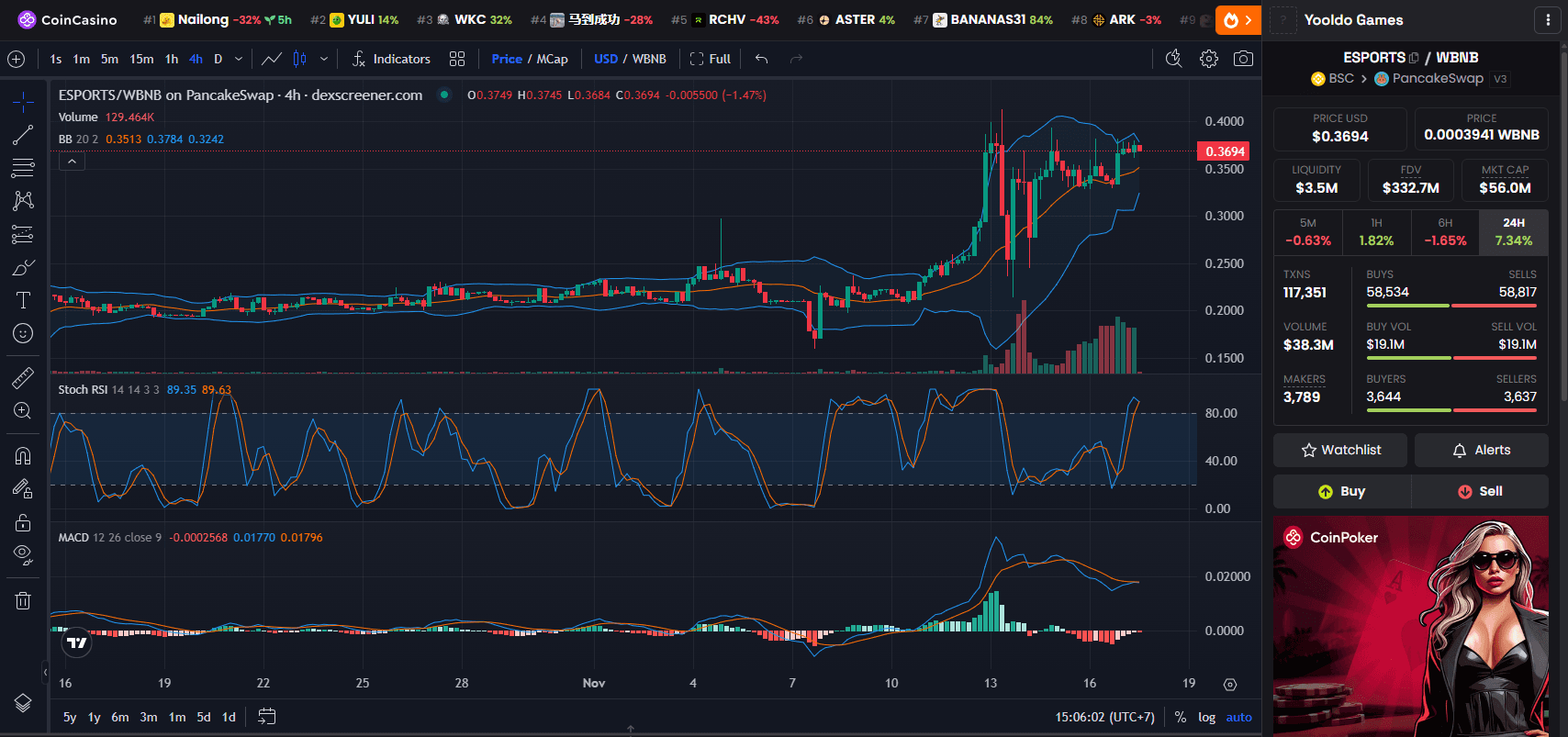This screenshot has width=1568, height=737.
Task: Open the Fibonacci retracement tool
Action: [23, 168]
